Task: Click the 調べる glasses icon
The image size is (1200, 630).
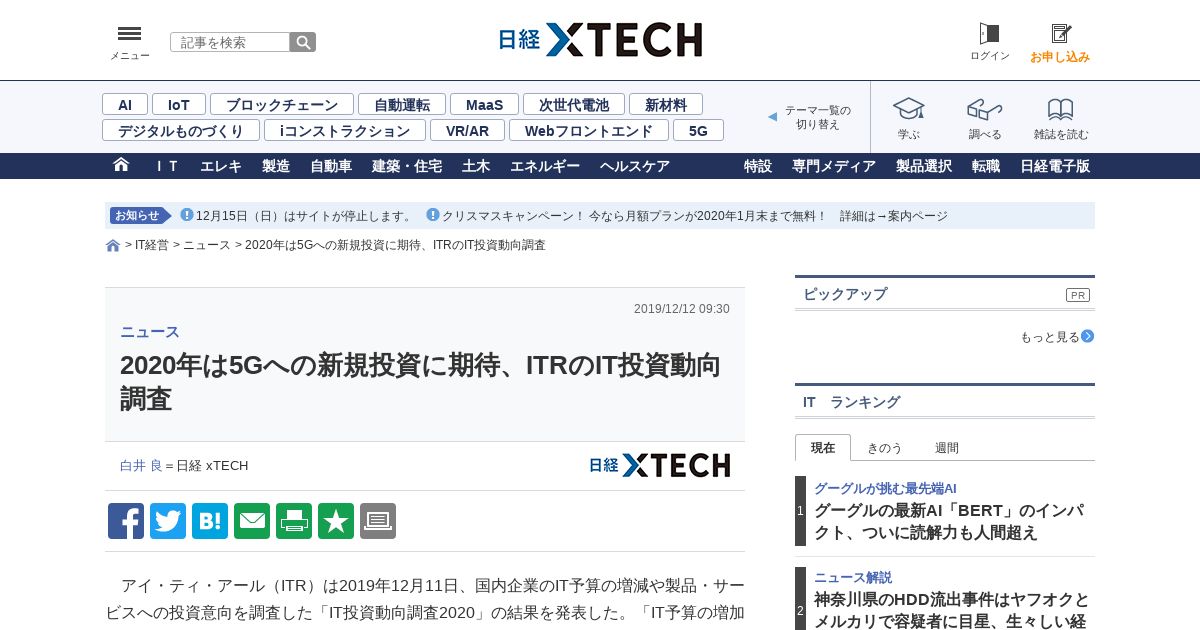Action: (985, 109)
